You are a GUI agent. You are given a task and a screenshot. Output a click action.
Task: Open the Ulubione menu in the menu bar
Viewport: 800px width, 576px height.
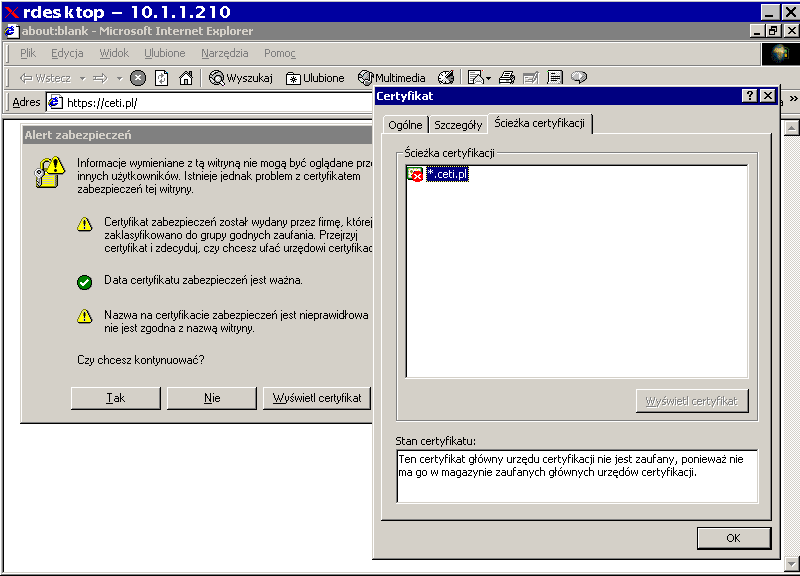165,53
